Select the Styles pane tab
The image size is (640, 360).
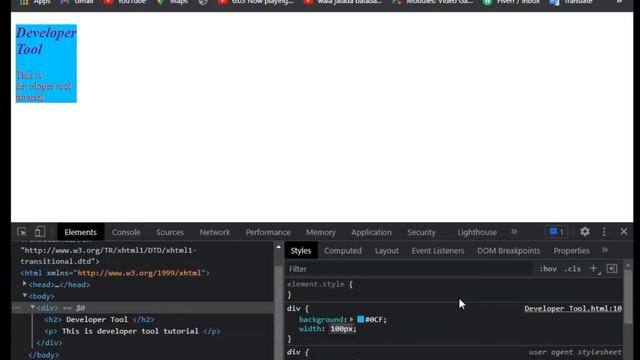301,251
